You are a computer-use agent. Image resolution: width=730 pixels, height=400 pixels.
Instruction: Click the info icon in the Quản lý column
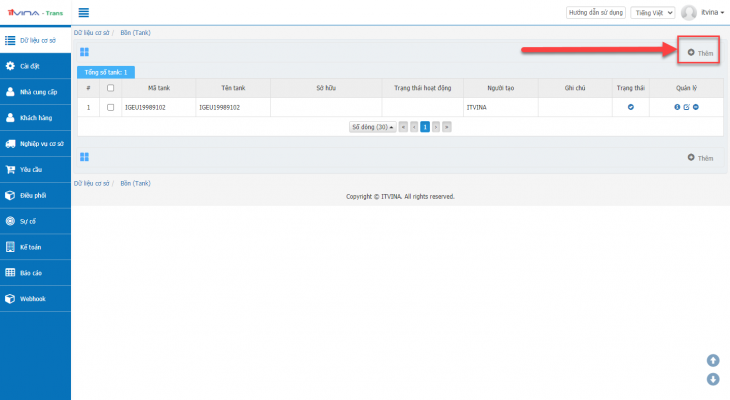pyautogui.click(x=677, y=107)
